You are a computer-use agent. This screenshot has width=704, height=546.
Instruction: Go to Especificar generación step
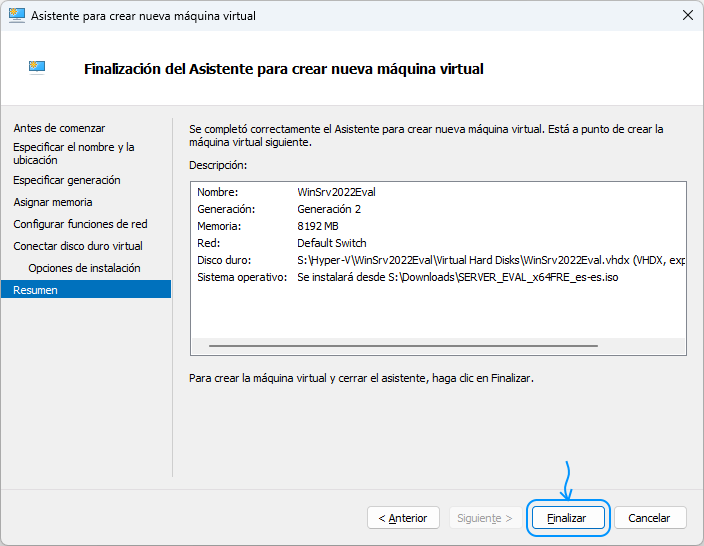[x=67, y=180]
